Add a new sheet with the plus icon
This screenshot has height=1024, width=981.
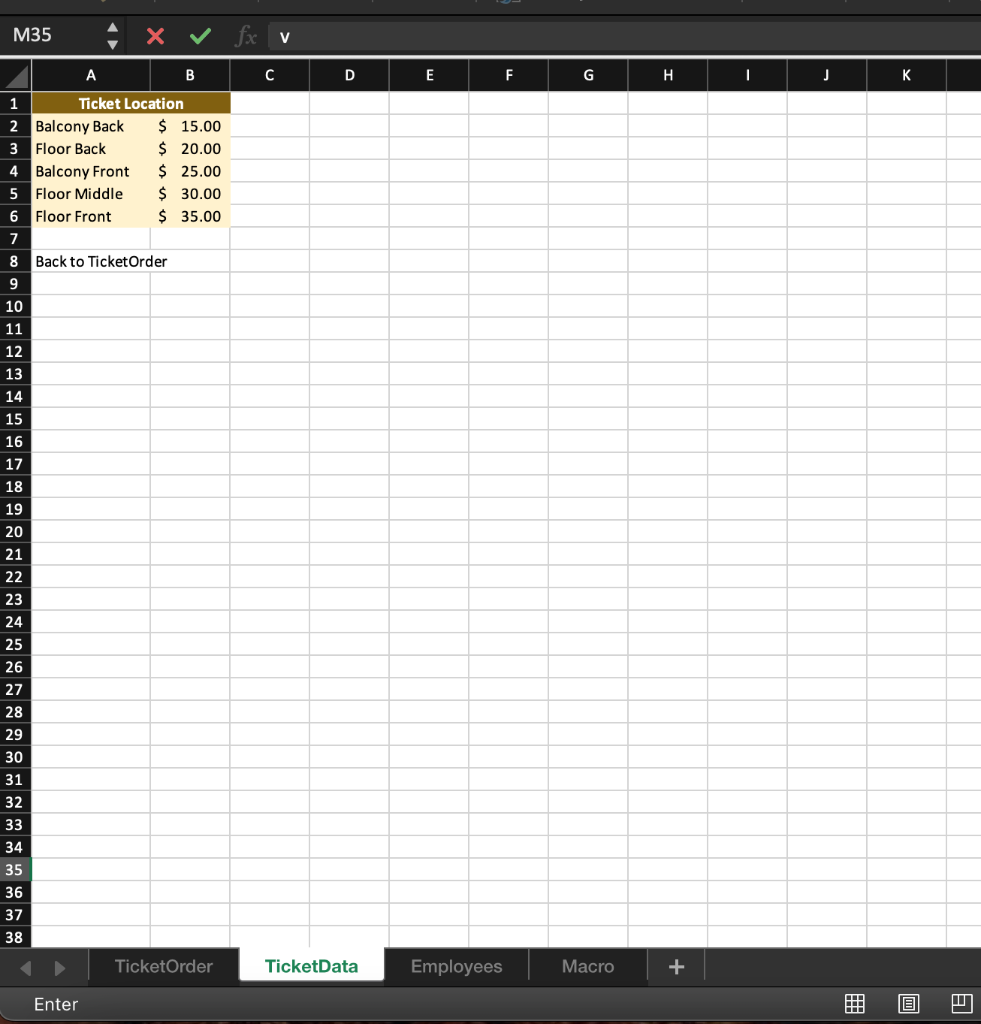point(675,966)
